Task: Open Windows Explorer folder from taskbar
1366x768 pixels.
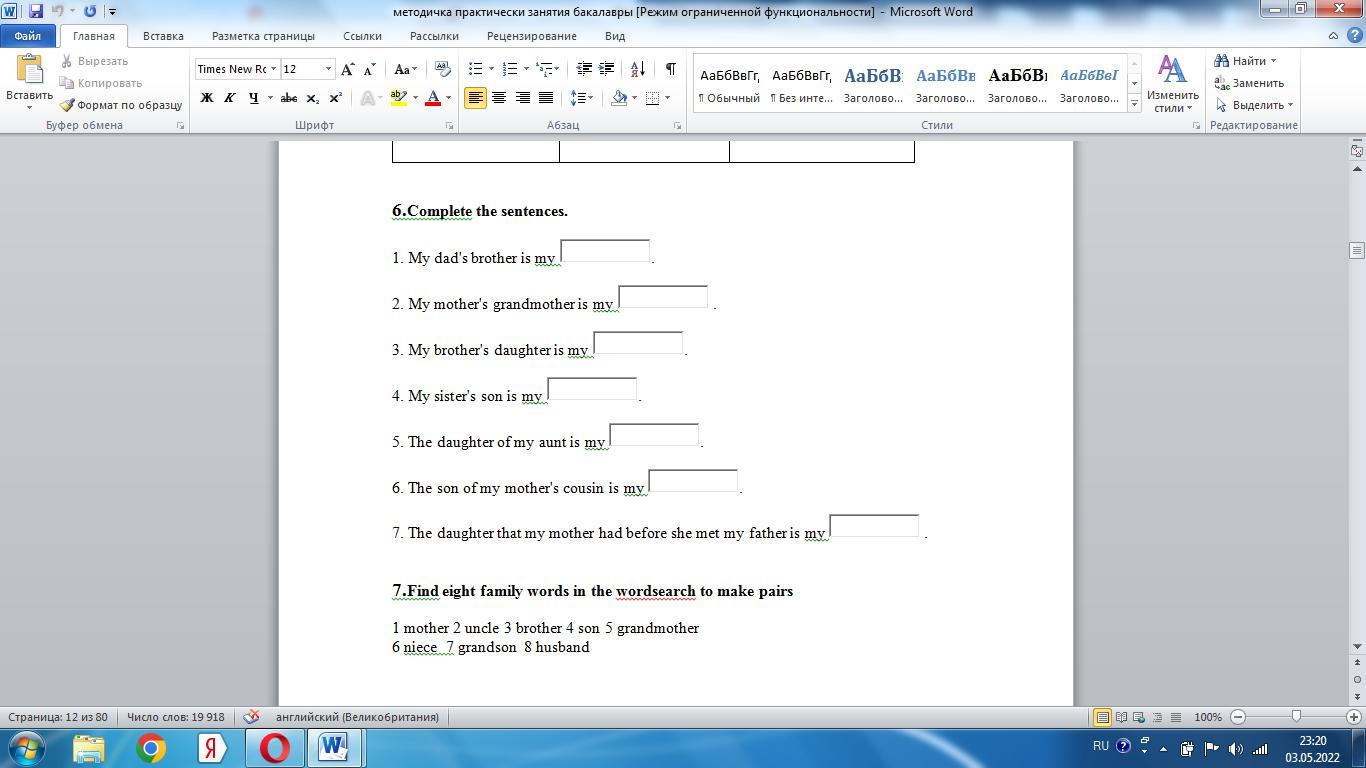Action: [x=89, y=748]
